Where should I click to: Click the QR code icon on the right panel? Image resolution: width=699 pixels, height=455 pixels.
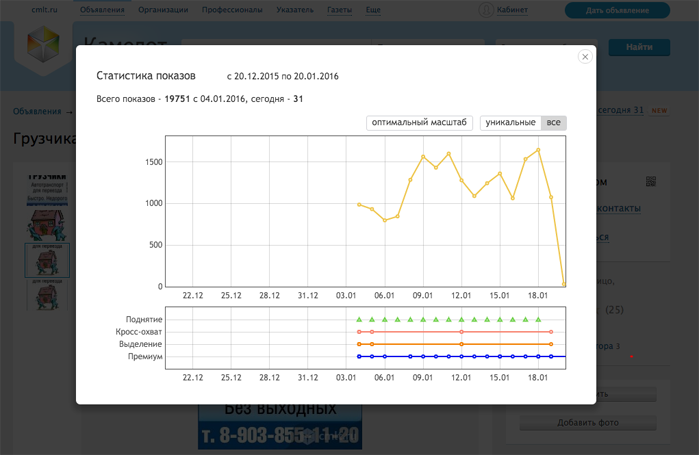651,182
